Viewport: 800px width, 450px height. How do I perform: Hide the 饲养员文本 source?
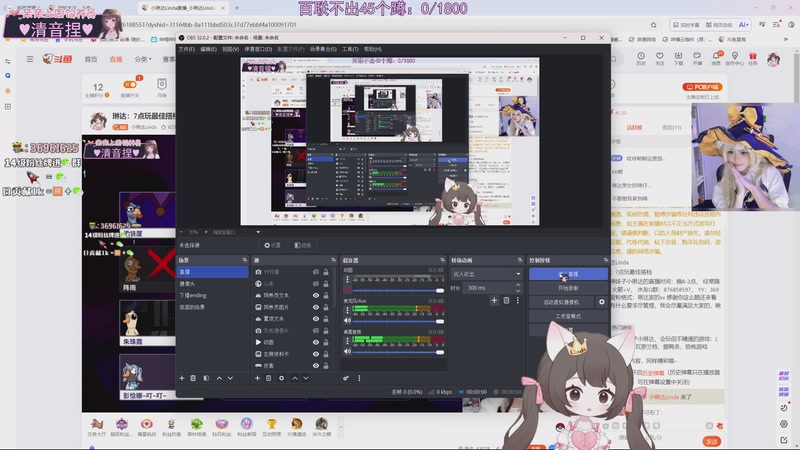316,295
